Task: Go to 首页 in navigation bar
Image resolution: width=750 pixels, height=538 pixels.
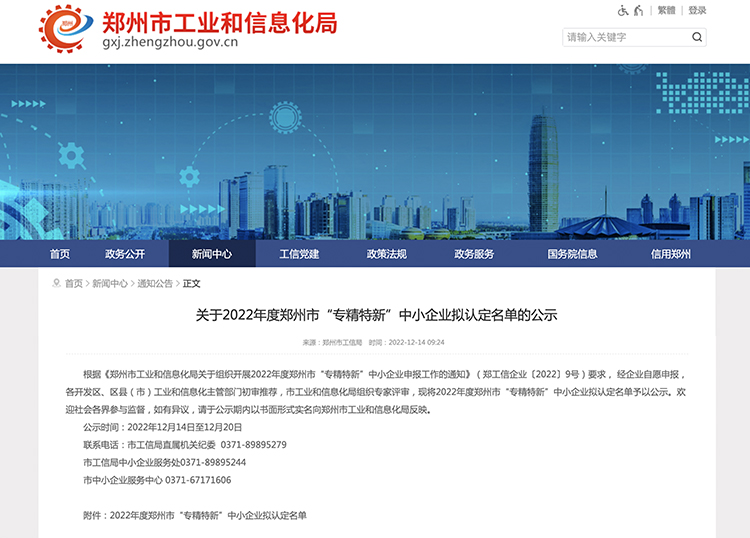Action: [60, 254]
